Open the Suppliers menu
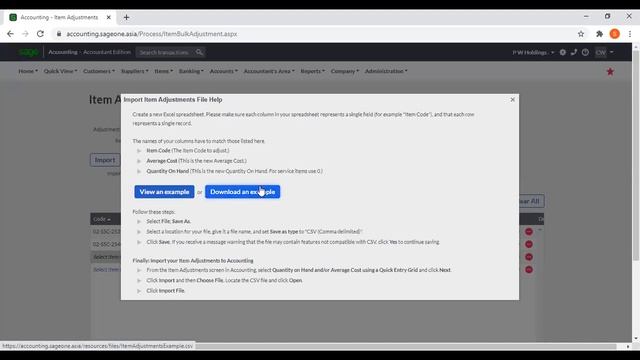Viewport: 640px width, 360px height. point(135,71)
